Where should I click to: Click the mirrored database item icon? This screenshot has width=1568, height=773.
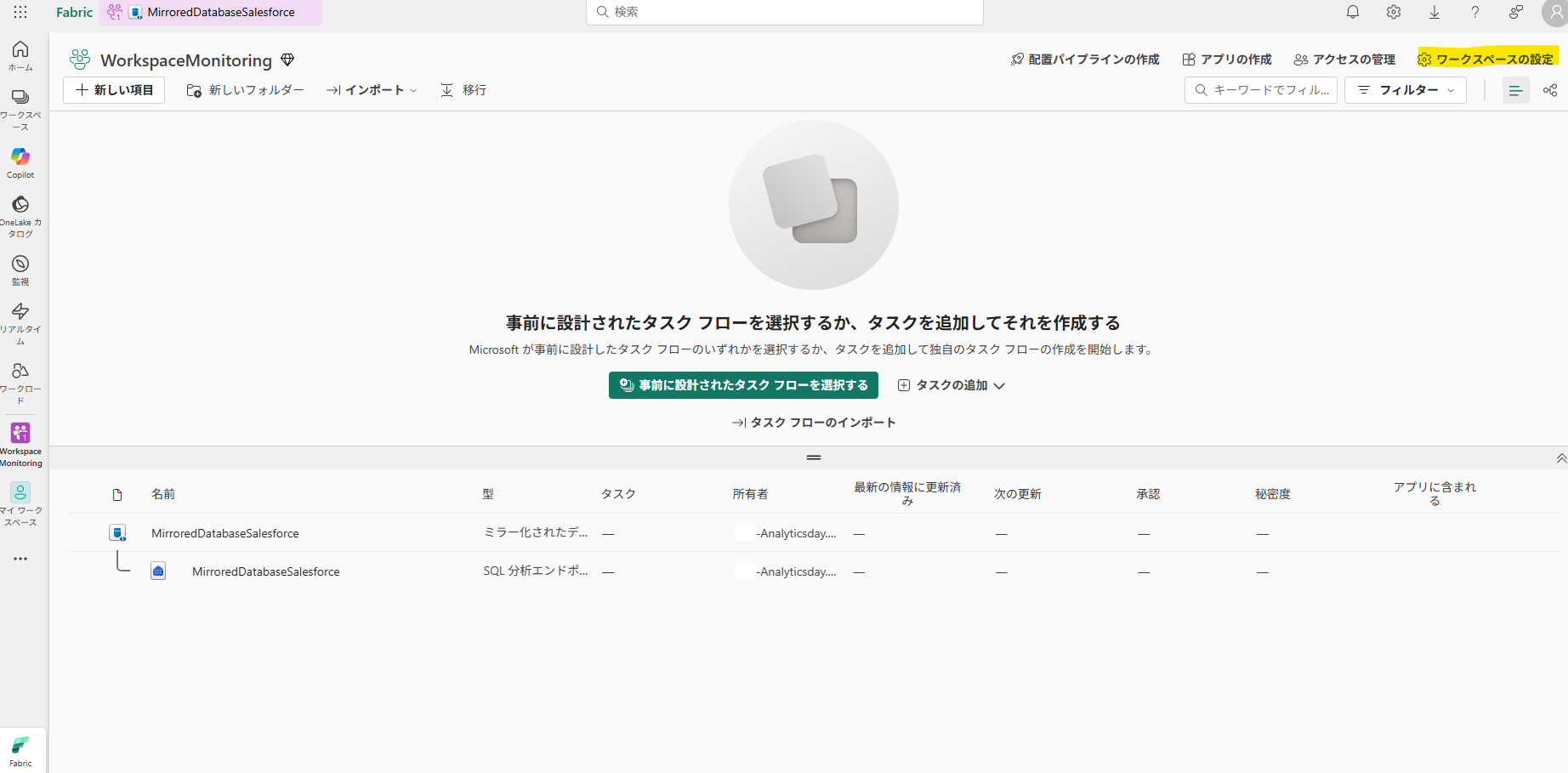pos(117,533)
